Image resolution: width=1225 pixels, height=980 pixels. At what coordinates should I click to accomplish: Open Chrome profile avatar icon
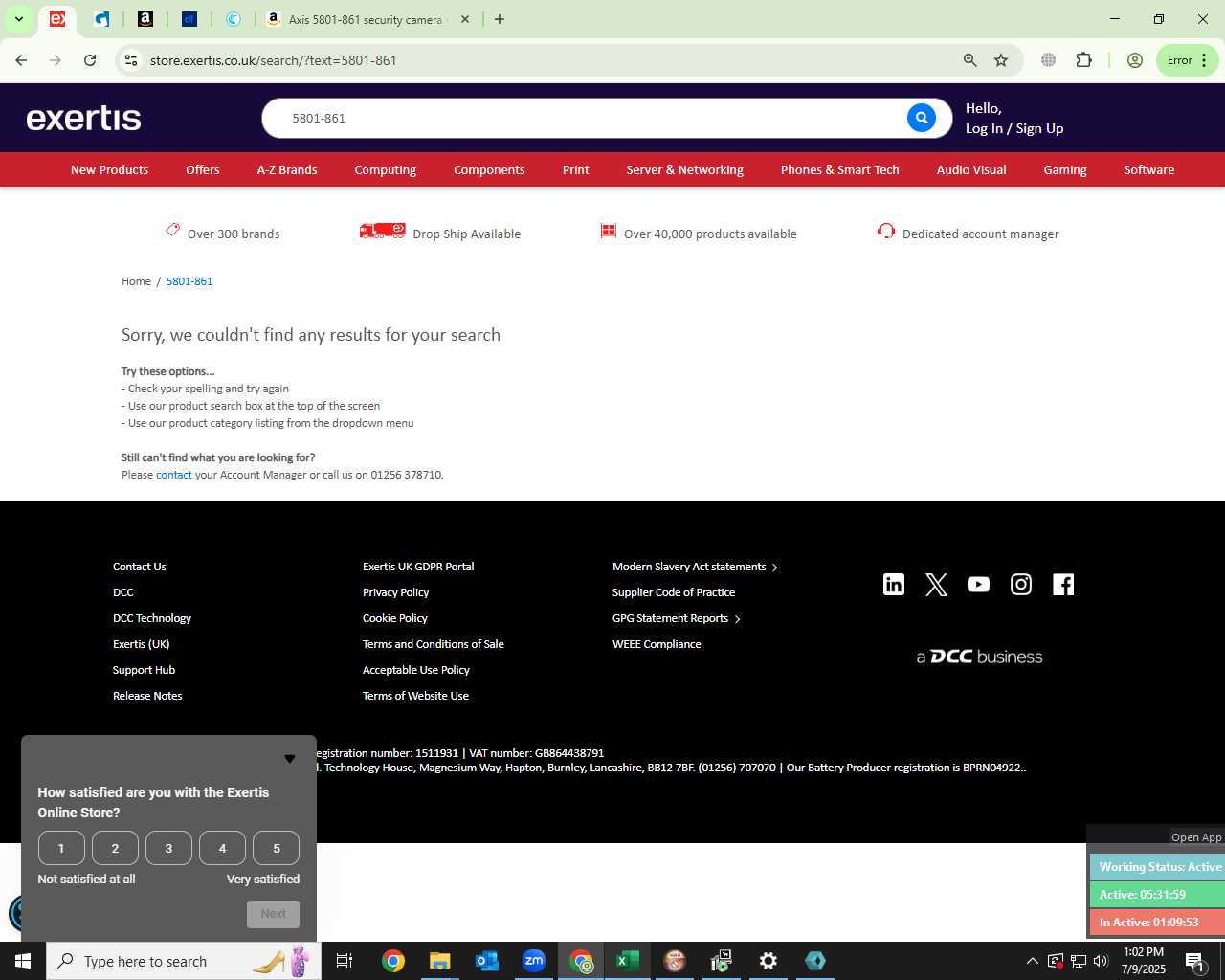[x=1135, y=60]
